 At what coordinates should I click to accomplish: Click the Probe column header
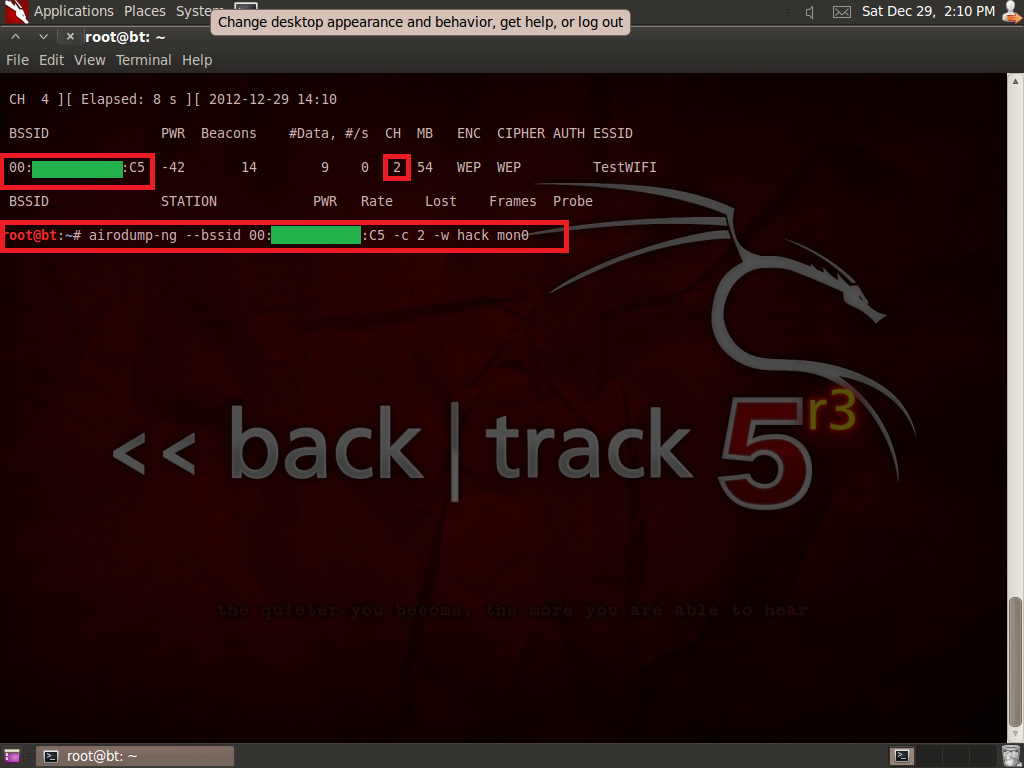[x=573, y=201]
